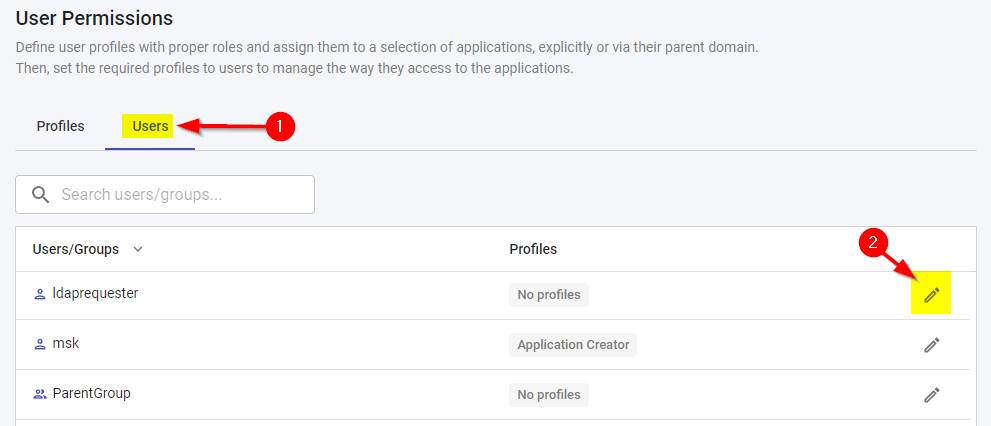This screenshot has width=991, height=426.
Task: Select the msk user entry
Action: click(x=66, y=343)
